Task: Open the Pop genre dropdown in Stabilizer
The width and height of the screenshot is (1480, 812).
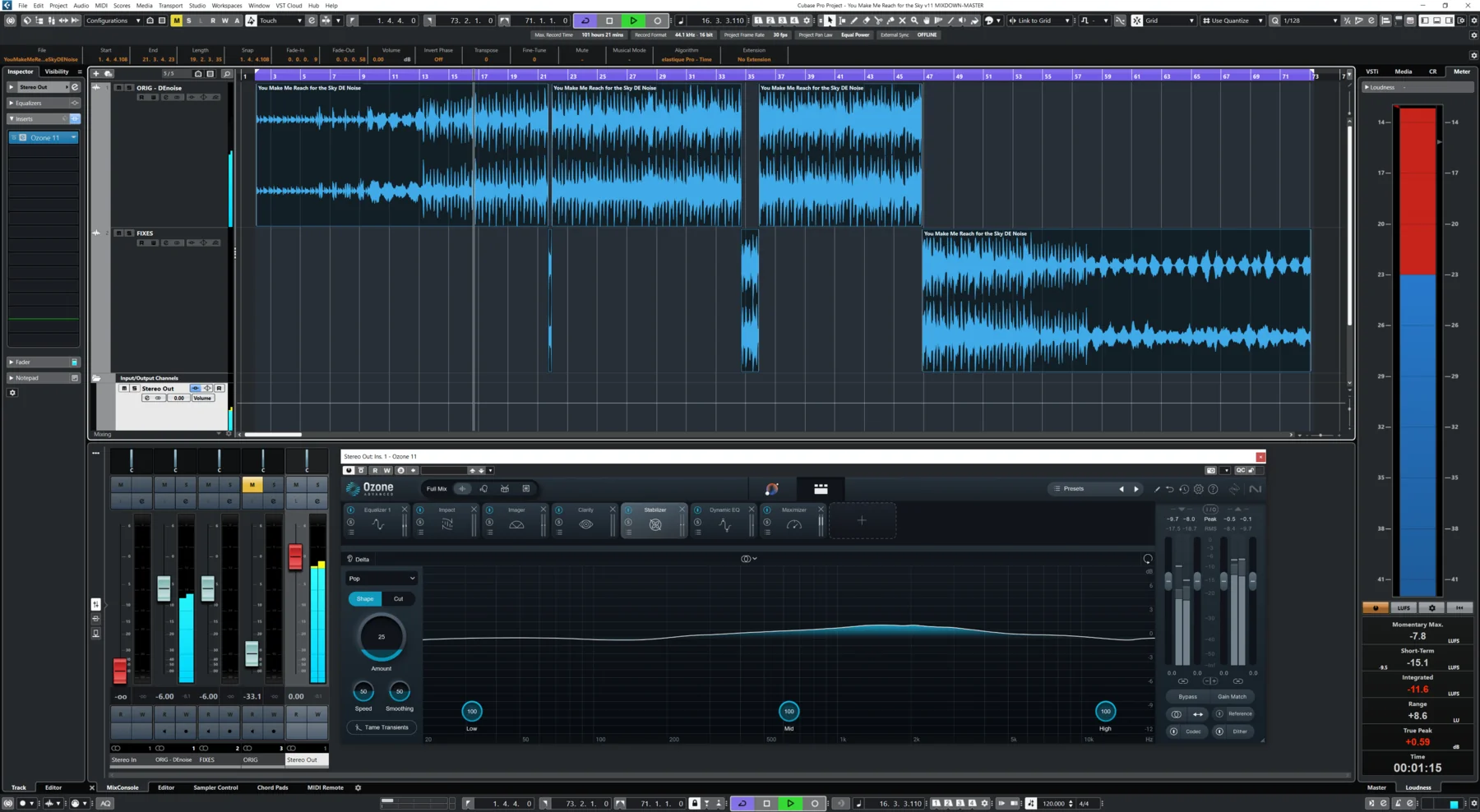Action: (382, 579)
